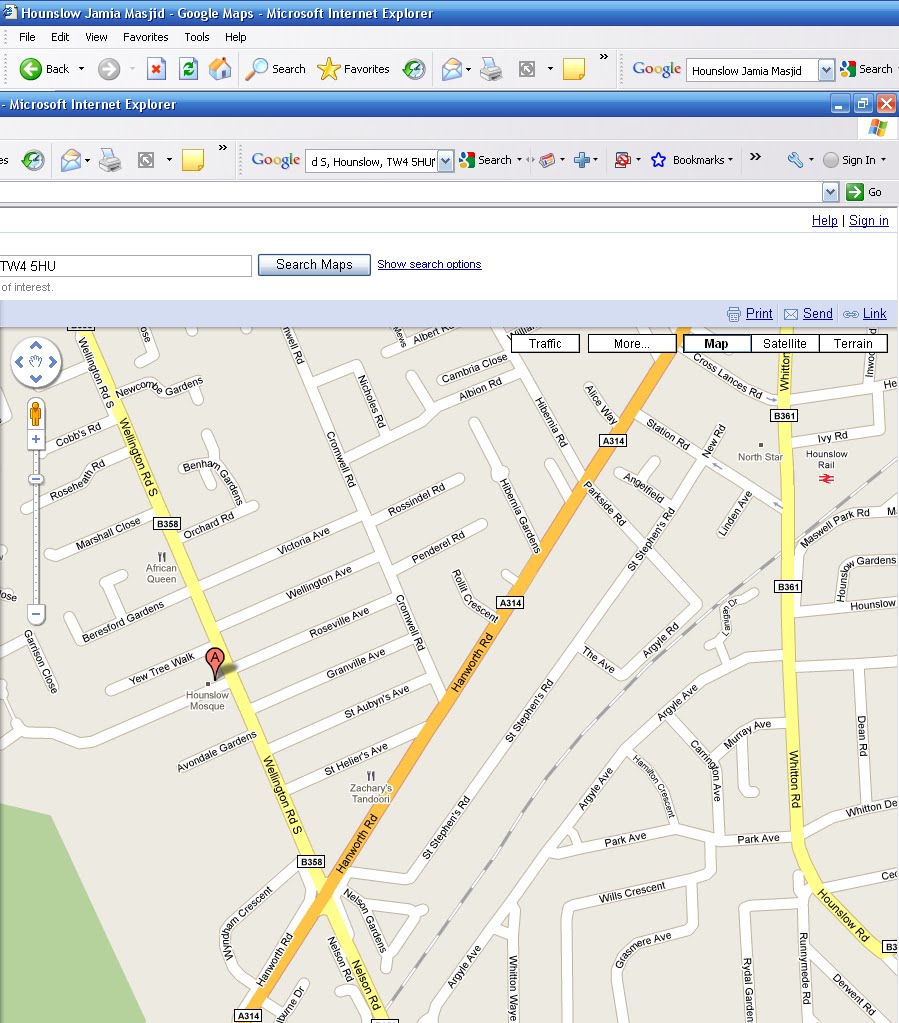Open the File menu
Viewport: 899px width, 1023px height.
(x=27, y=37)
